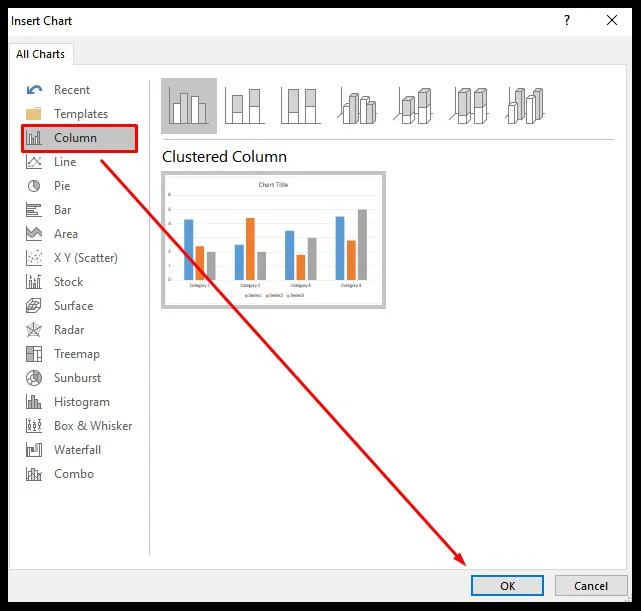Pick the 3-D 100% Stacked Column icon
641x611 pixels.
click(x=468, y=106)
